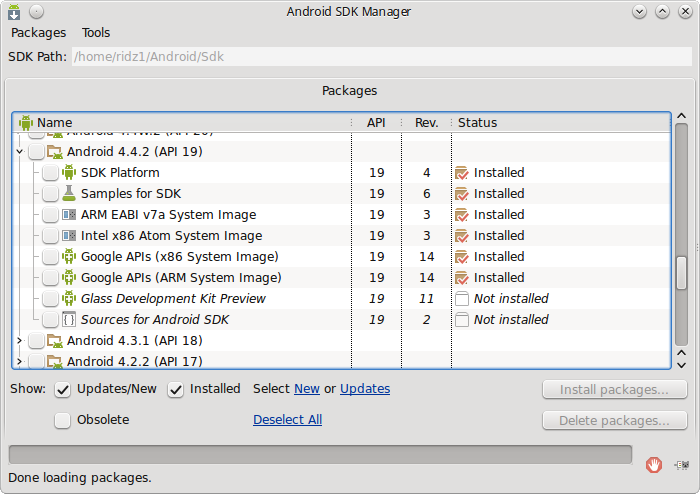This screenshot has width=700, height=494.
Task: Collapse the Android 4.4.2 (API 19) group
Action: 20,152
